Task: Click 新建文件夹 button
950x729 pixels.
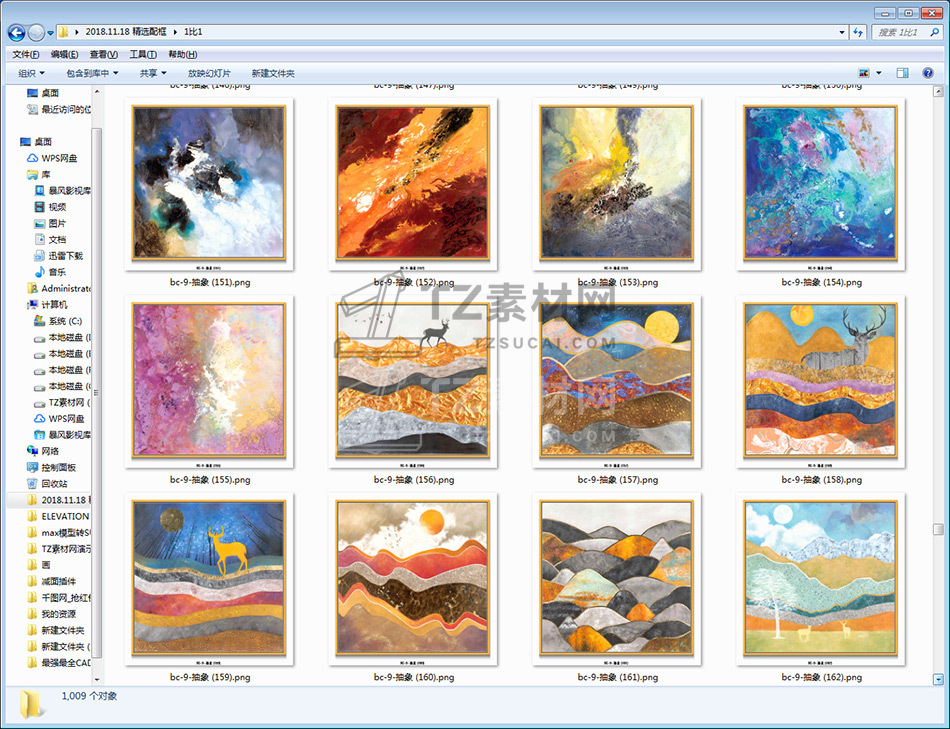Action: (273, 73)
